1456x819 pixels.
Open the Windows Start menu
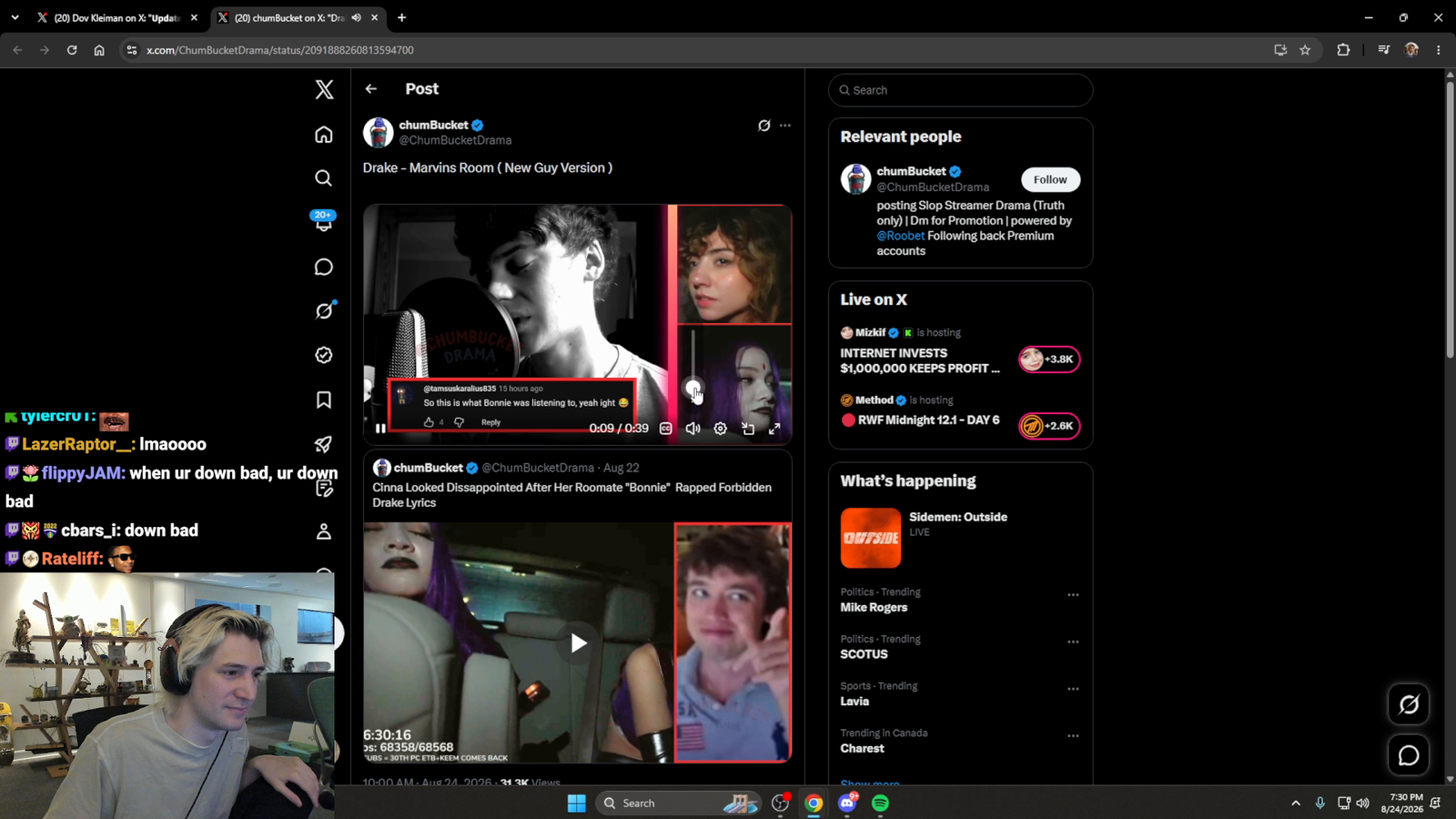[576, 803]
